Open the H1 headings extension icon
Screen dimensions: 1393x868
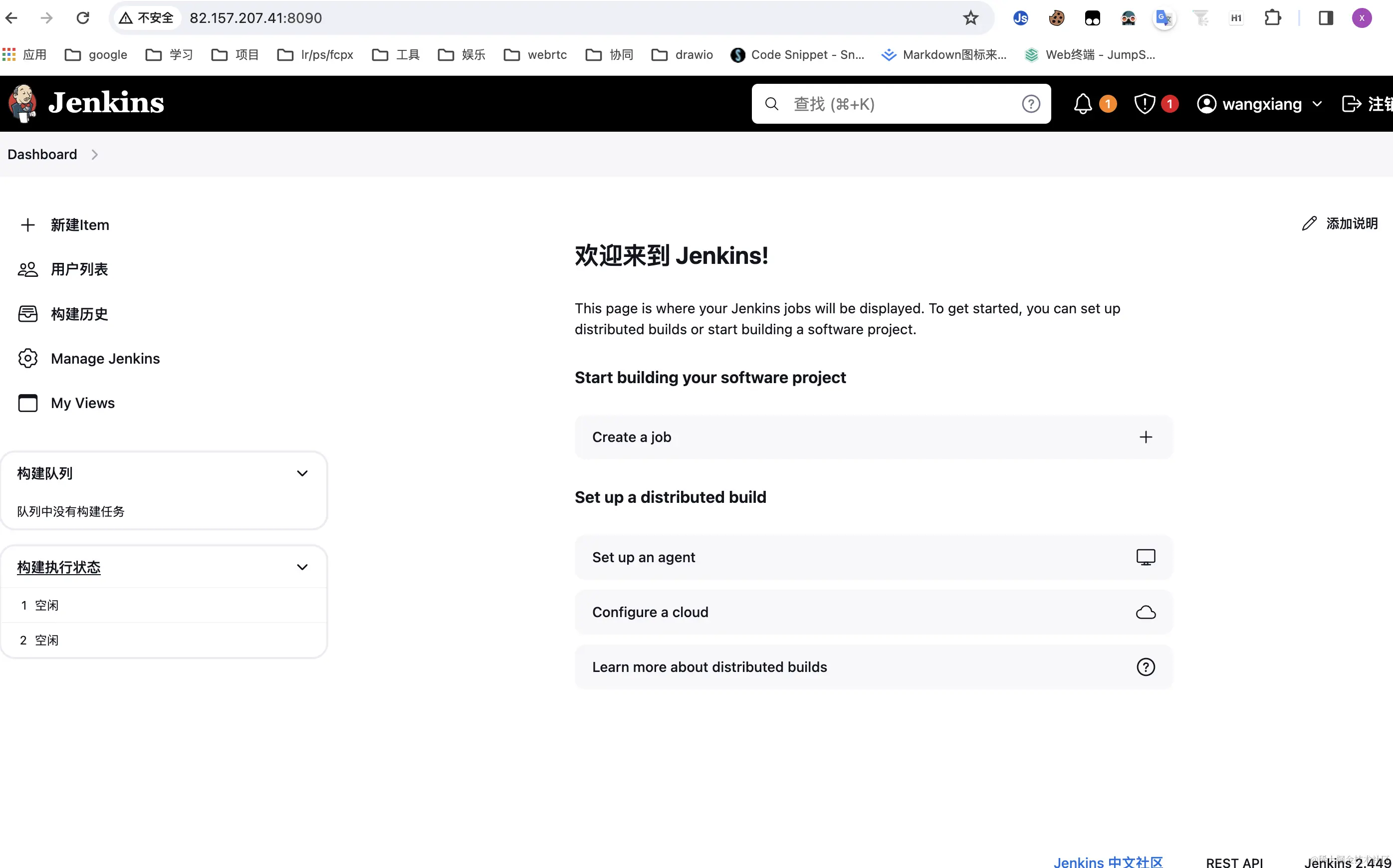(x=1236, y=18)
